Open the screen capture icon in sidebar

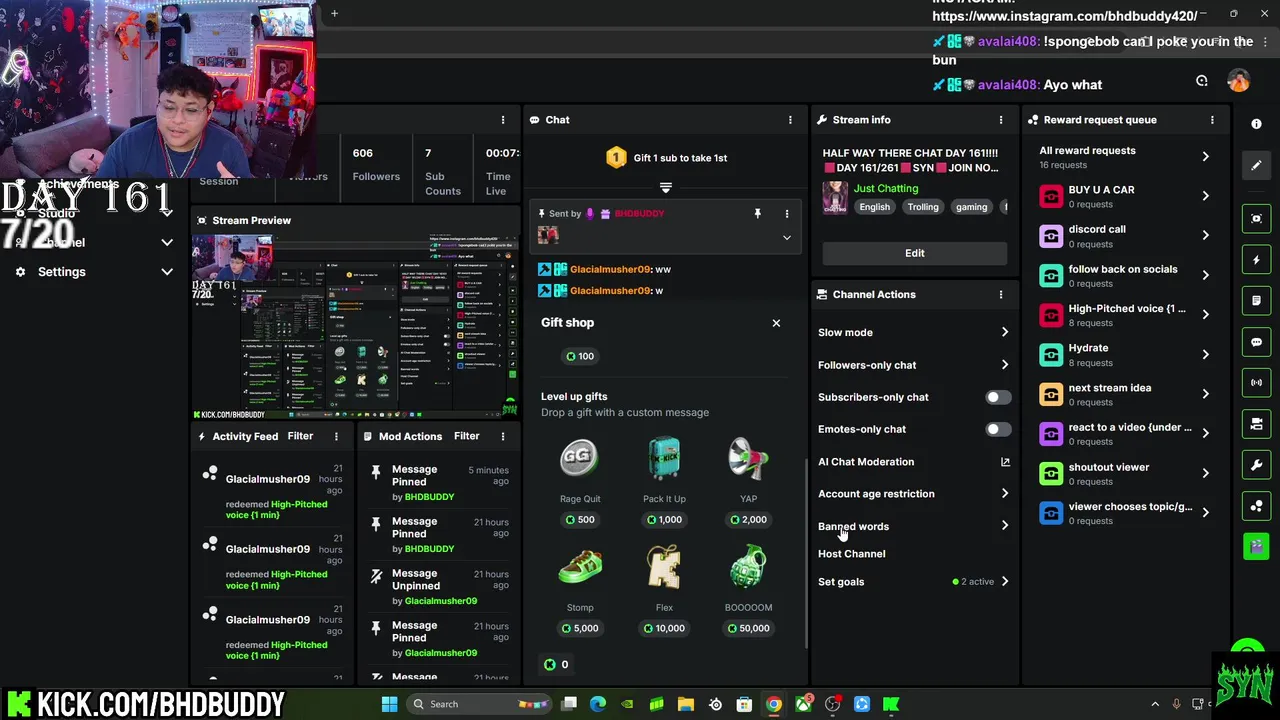click(x=1256, y=219)
